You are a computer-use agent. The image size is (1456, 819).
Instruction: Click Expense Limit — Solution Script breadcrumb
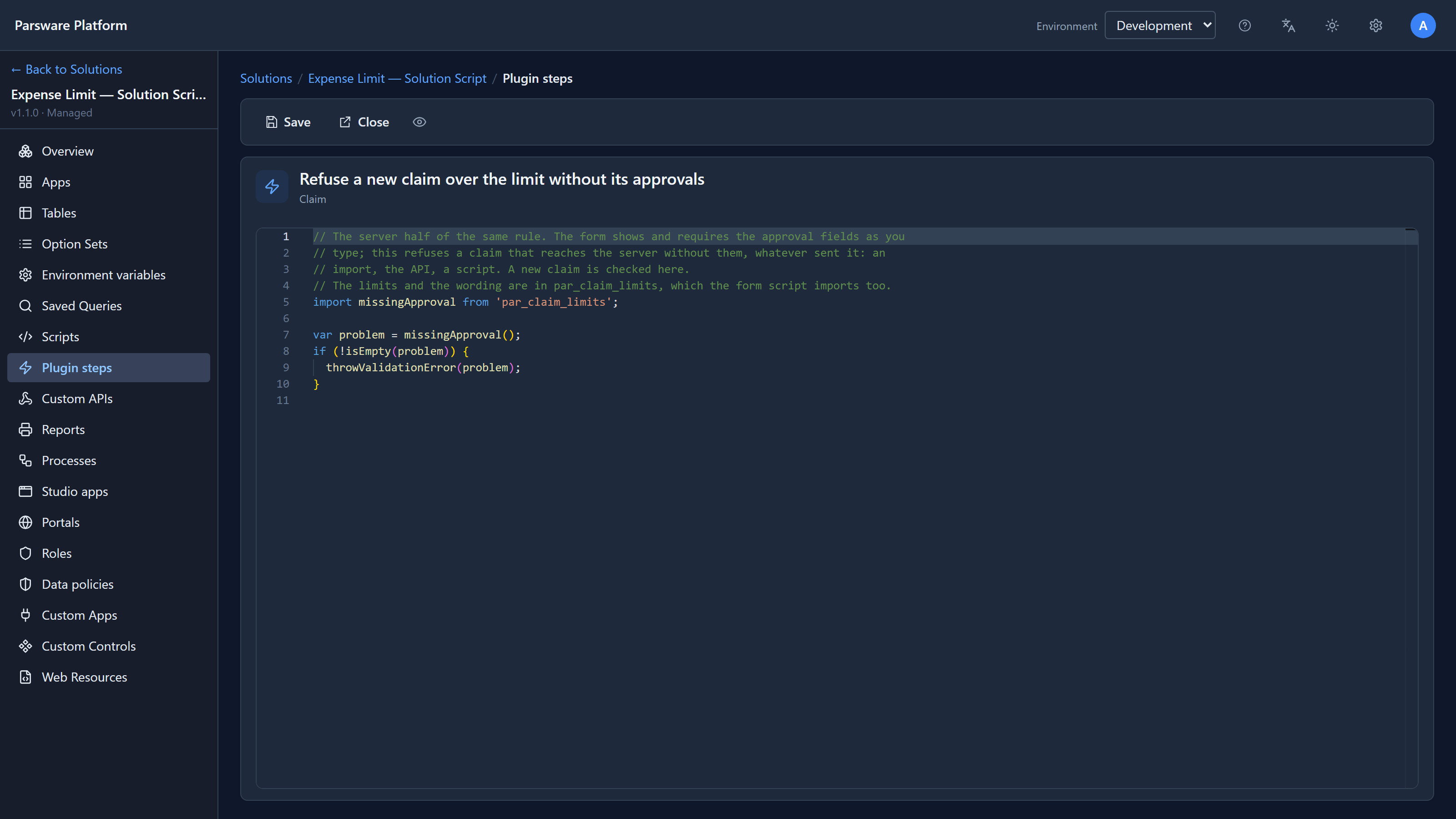(397, 79)
